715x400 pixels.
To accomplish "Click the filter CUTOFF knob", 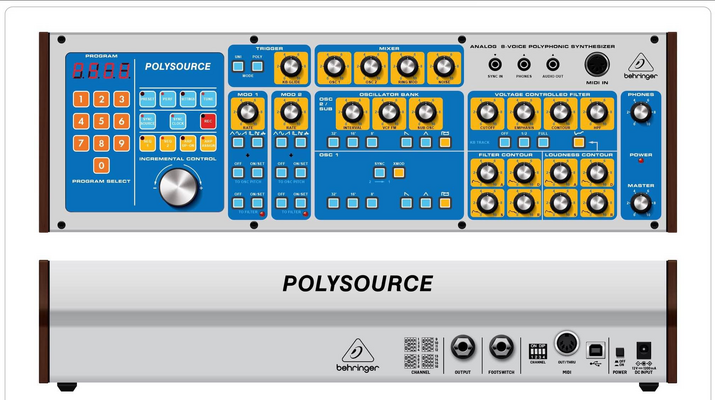I will click(x=487, y=112).
